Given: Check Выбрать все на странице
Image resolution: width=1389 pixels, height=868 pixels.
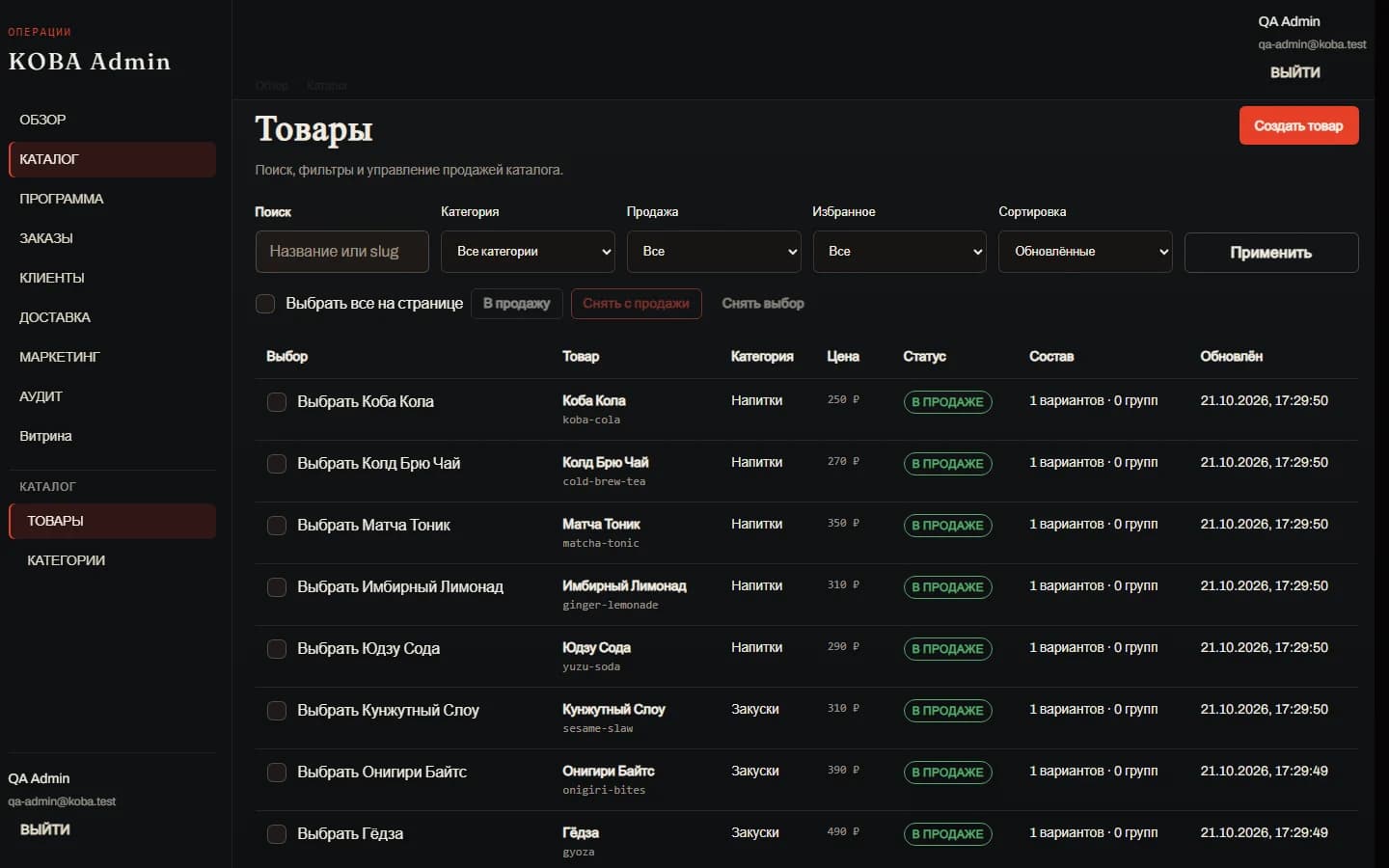Looking at the screenshot, I should click(x=265, y=304).
